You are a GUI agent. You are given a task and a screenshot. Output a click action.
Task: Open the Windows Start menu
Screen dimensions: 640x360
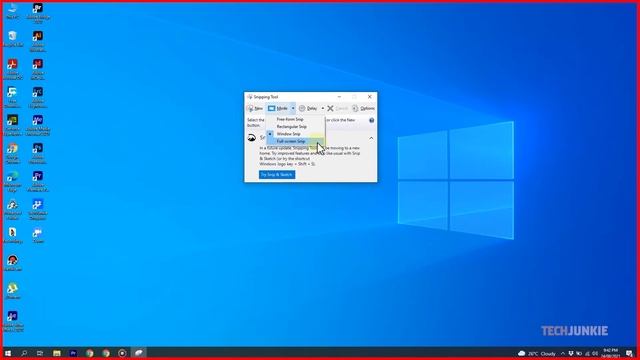pos(8,353)
